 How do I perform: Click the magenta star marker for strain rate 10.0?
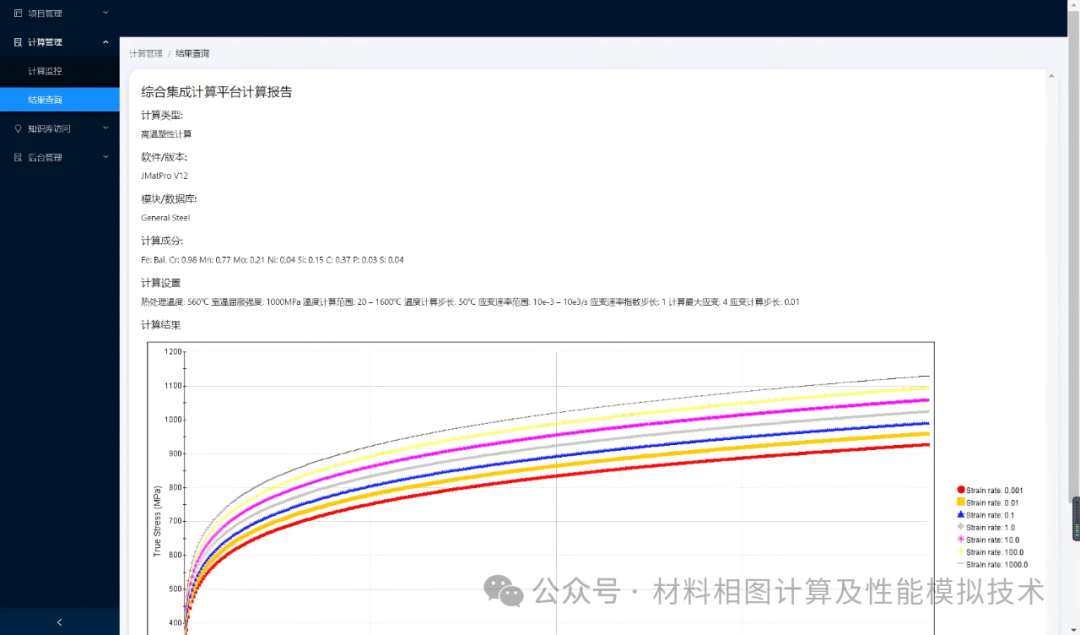click(961, 539)
